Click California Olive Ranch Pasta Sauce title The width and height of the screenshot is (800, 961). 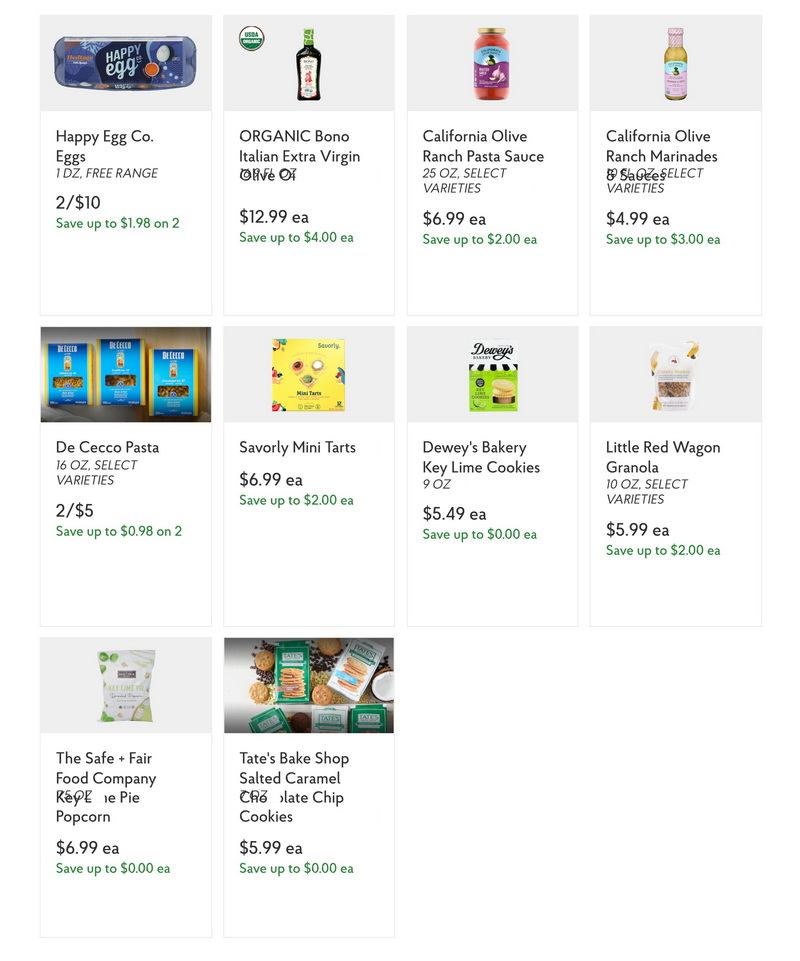click(483, 146)
